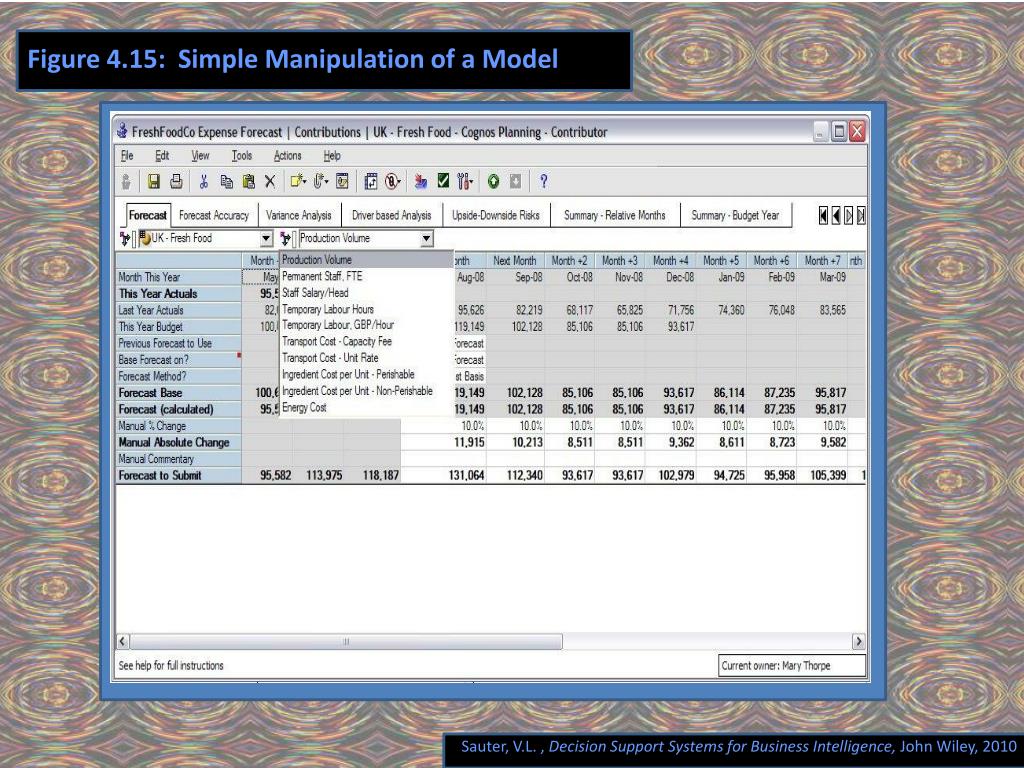Click the Paste clipboard icon
Screen dimensions: 1024x768
point(248,182)
